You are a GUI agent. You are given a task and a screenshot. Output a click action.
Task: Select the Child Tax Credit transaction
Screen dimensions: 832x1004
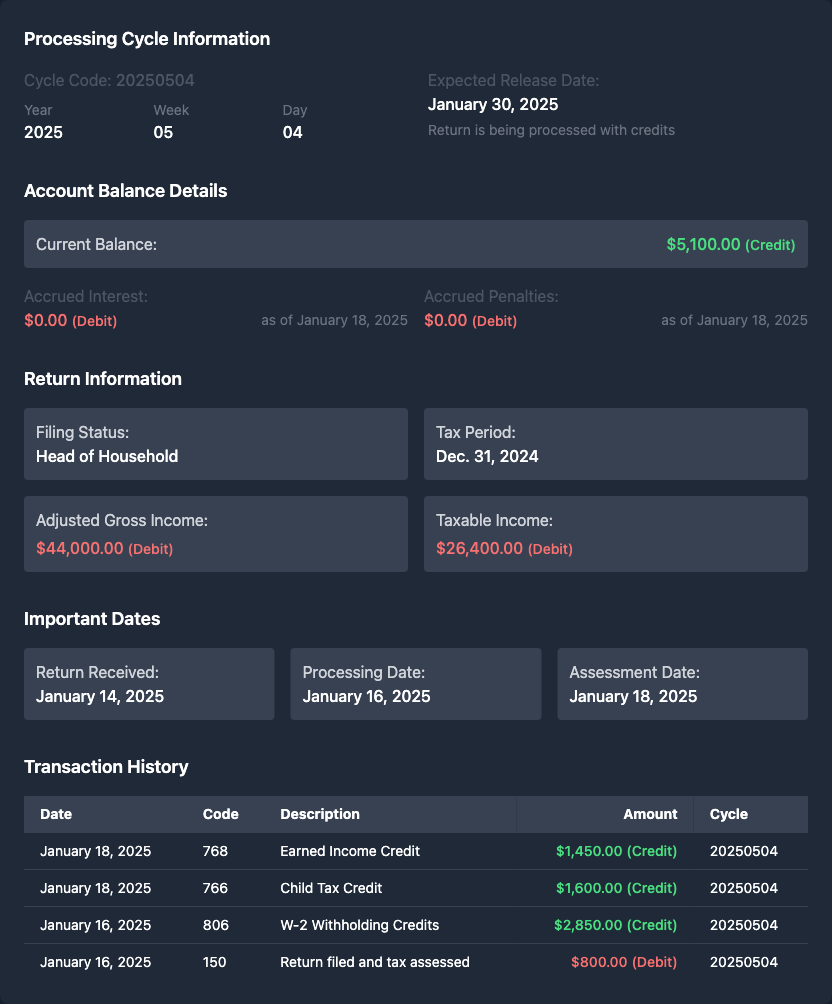coord(331,888)
